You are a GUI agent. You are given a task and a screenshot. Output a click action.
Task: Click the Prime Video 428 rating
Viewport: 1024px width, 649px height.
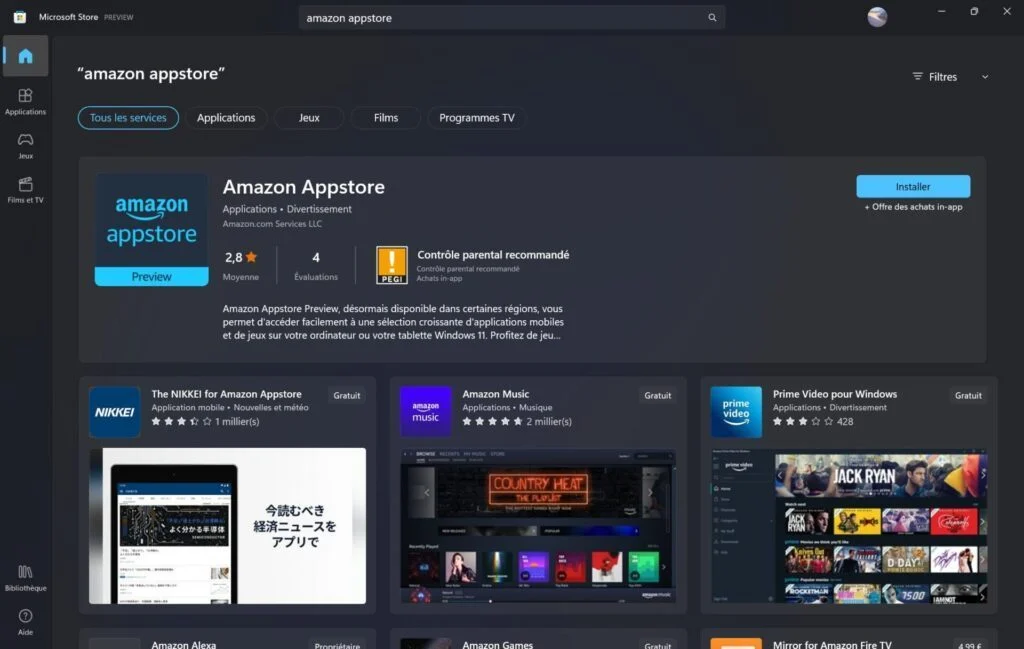[x=813, y=422]
